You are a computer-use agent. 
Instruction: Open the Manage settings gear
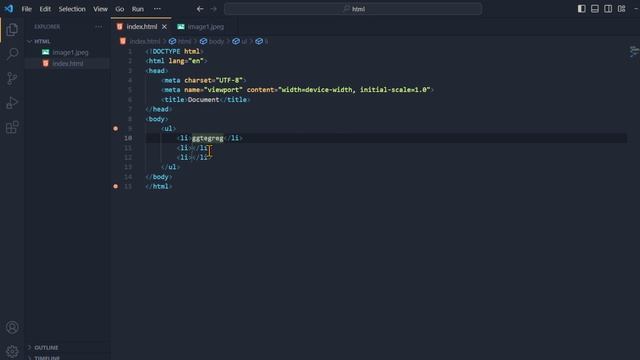[x=12, y=351]
